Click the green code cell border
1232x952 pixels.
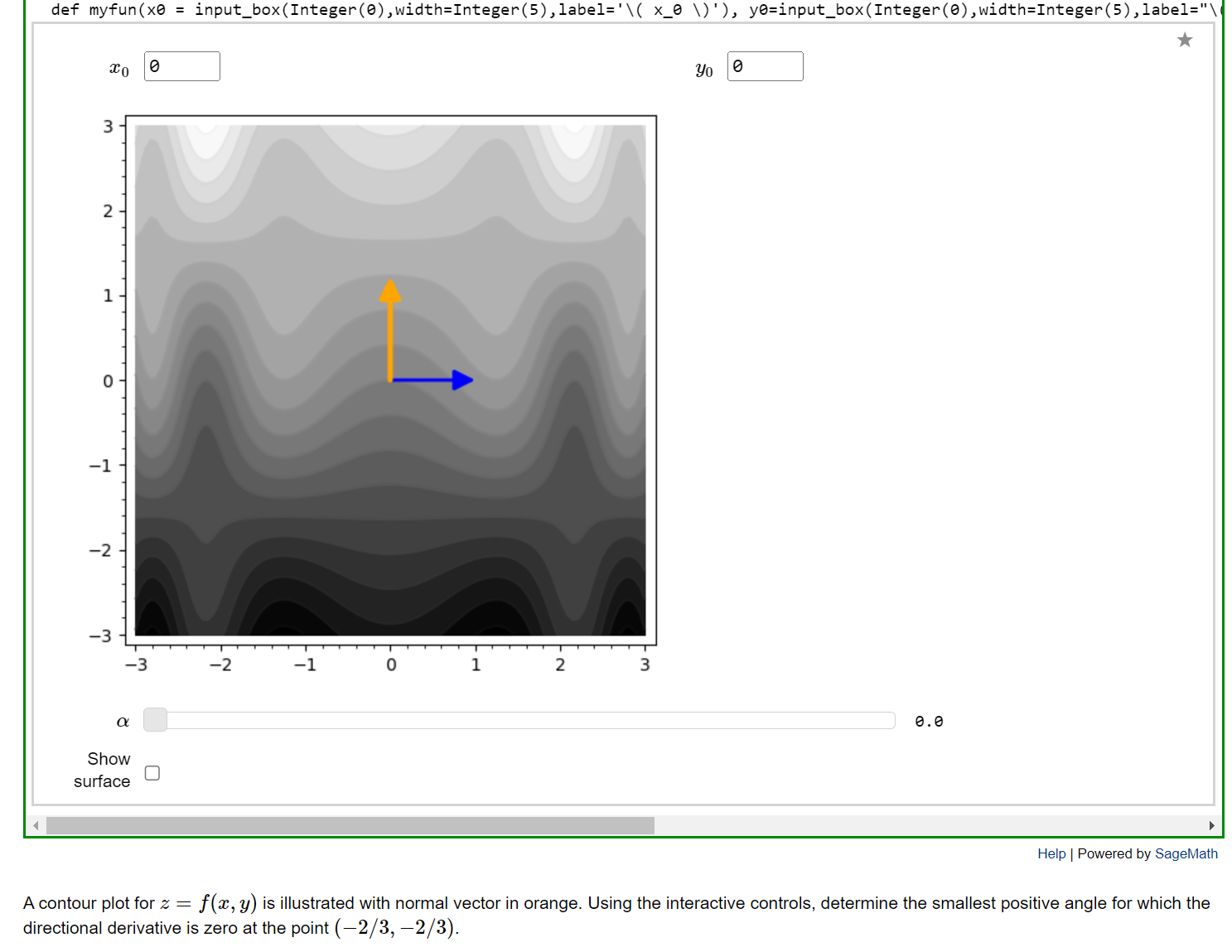pos(24,414)
